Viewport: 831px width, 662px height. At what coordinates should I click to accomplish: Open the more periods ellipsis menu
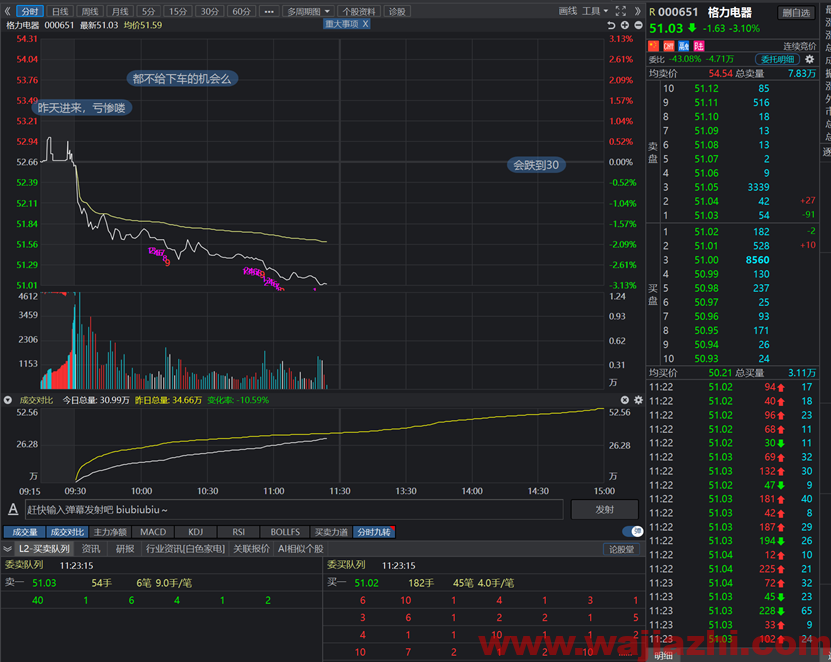coord(269,11)
